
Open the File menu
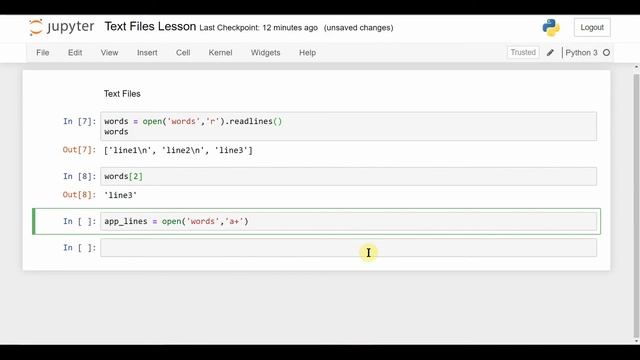click(x=42, y=53)
